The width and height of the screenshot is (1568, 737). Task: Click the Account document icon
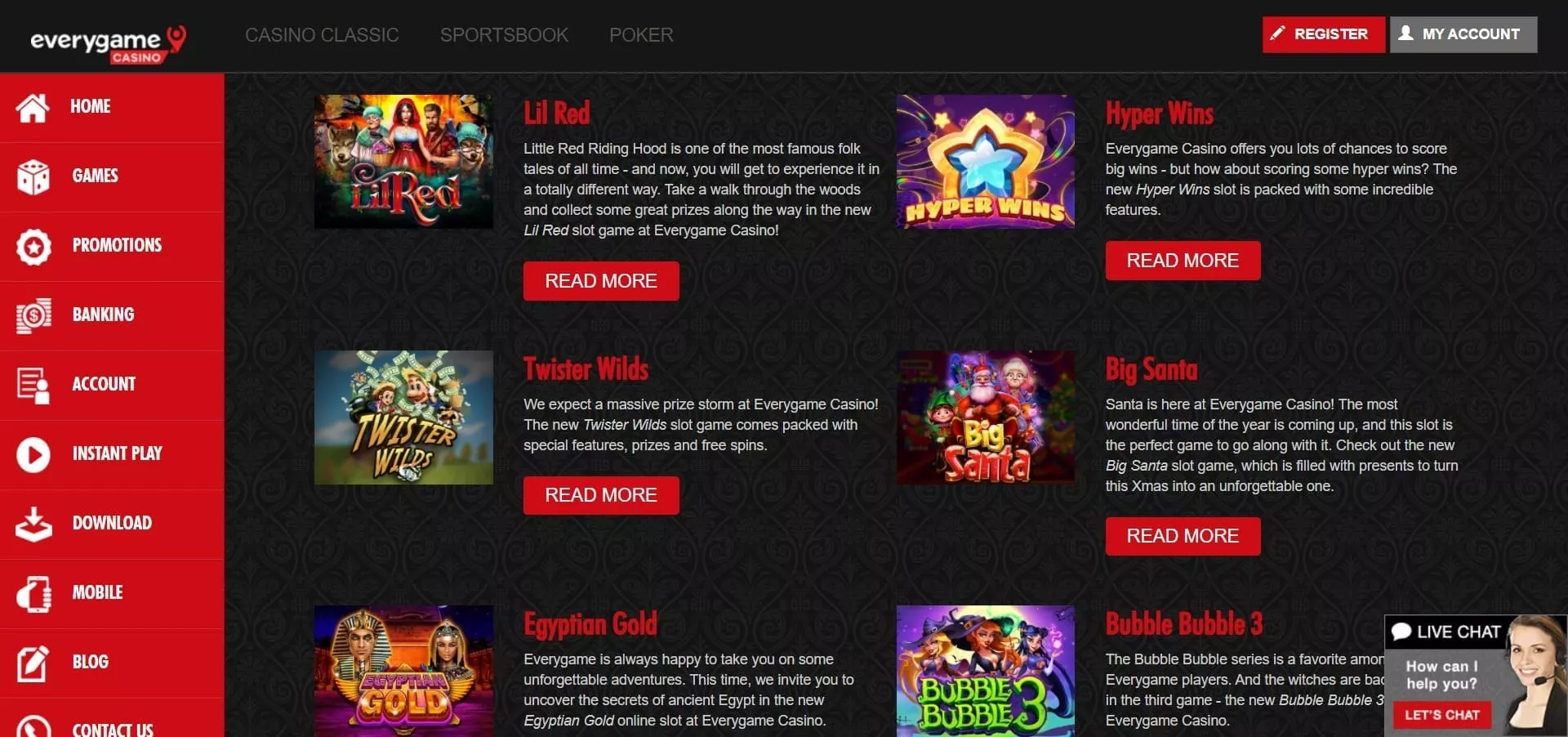pyautogui.click(x=33, y=385)
